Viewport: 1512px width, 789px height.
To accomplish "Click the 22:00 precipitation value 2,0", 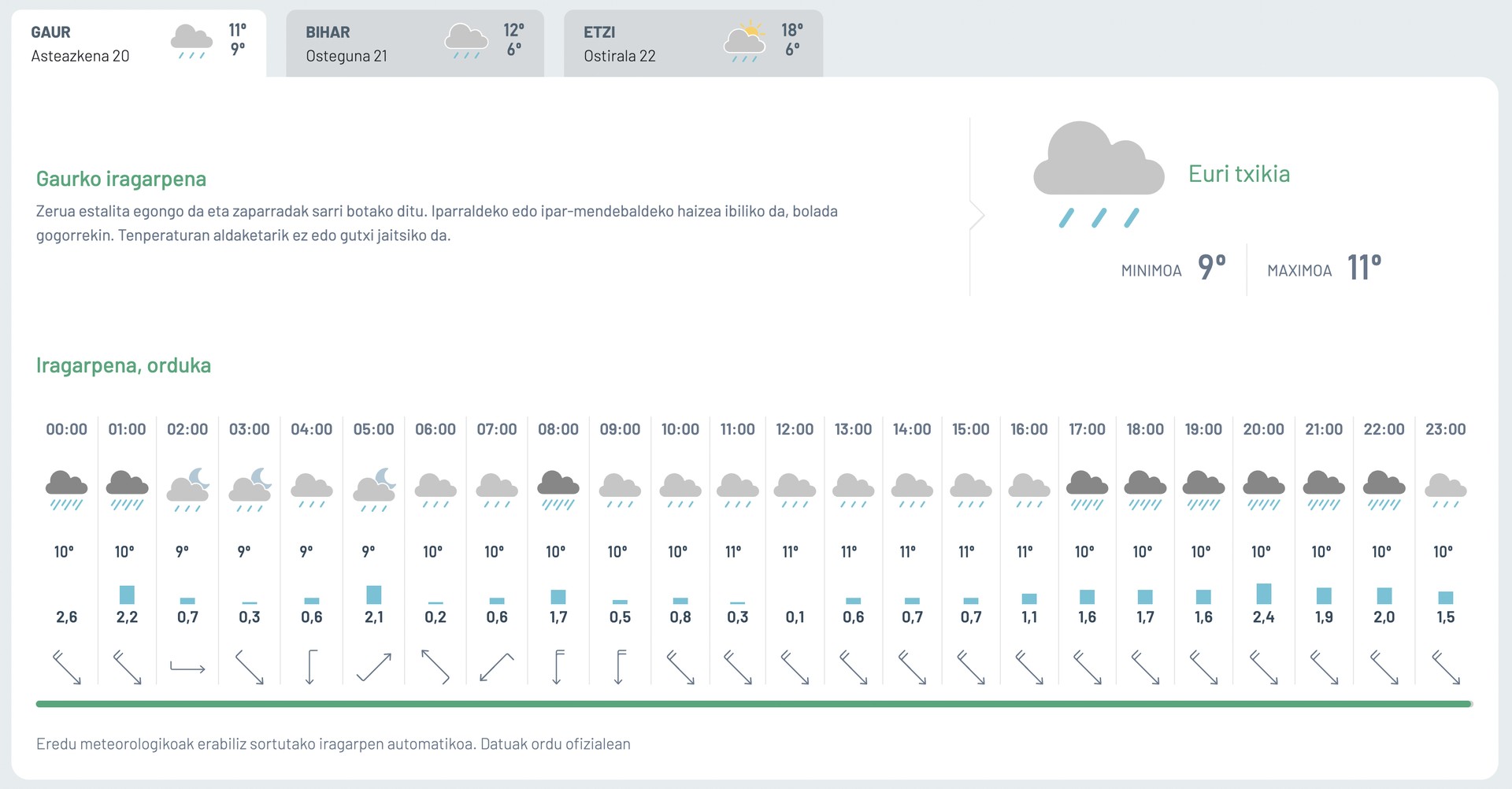I will pyautogui.click(x=1384, y=617).
